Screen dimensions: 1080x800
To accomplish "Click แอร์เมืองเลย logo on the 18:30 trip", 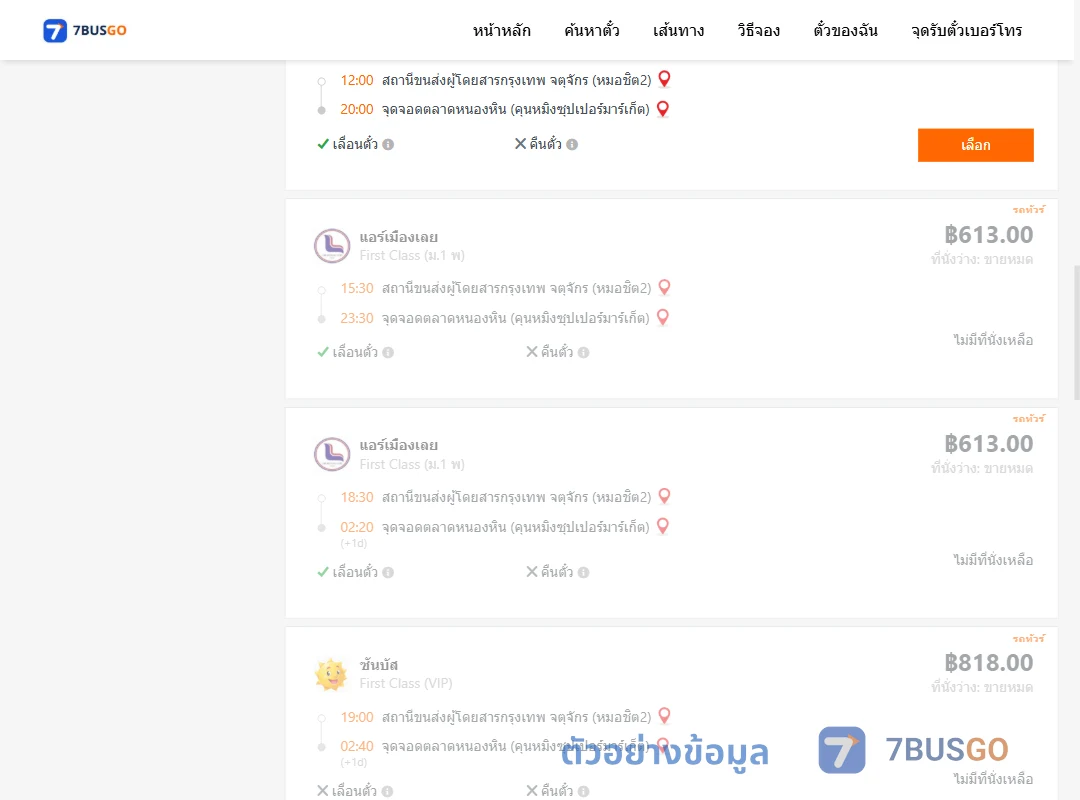I will 332,454.
